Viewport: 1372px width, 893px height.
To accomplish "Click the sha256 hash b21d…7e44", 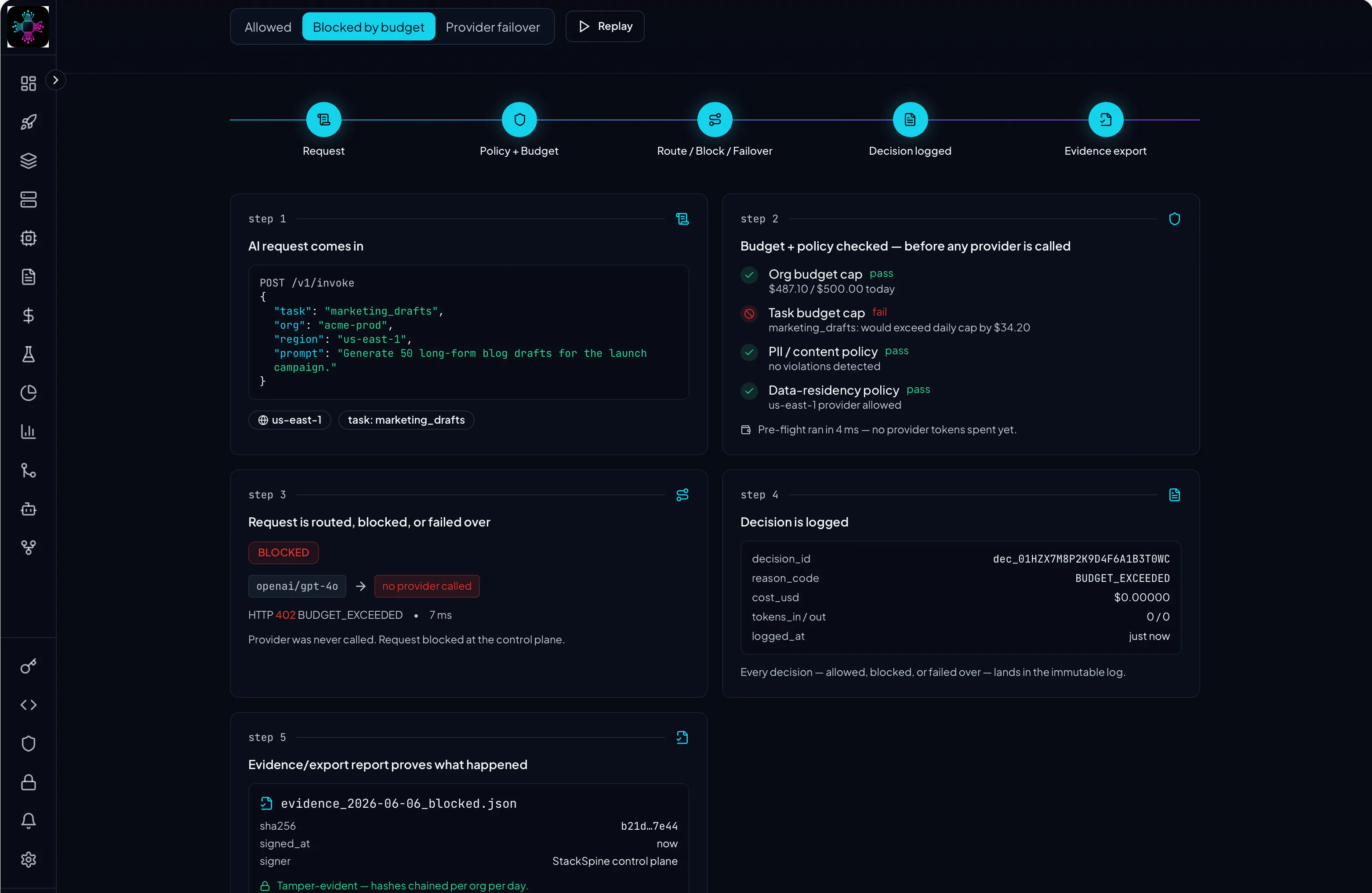I will tap(649, 826).
